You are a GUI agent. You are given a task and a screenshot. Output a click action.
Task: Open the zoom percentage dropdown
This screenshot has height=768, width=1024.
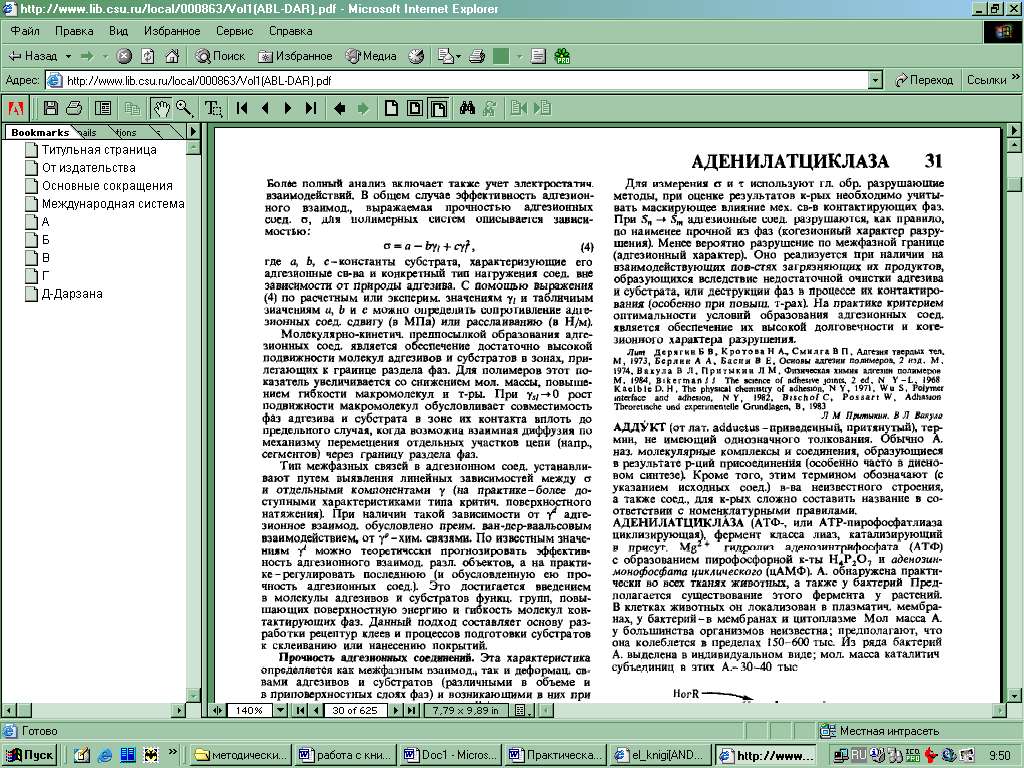click(x=280, y=711)
